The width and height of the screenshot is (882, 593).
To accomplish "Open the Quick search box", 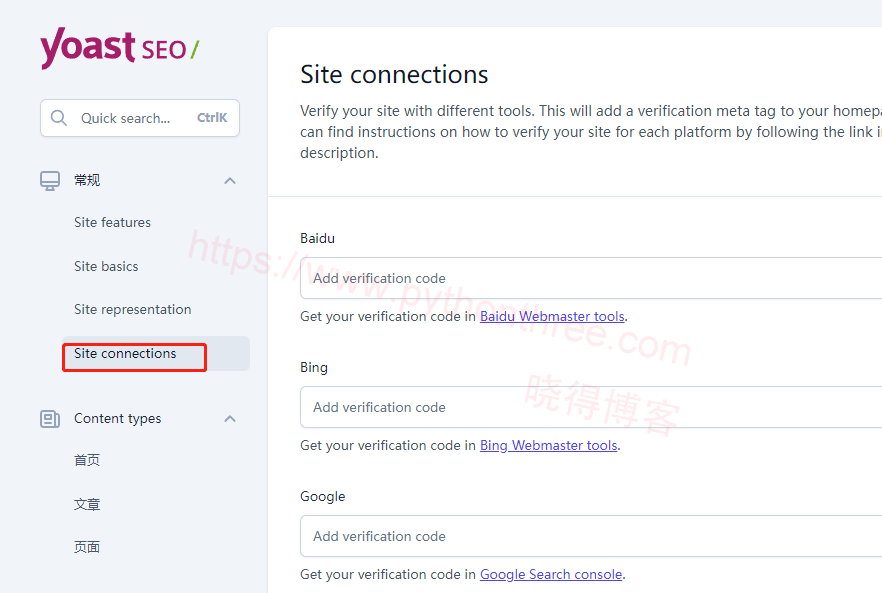I will click(140, 118).
